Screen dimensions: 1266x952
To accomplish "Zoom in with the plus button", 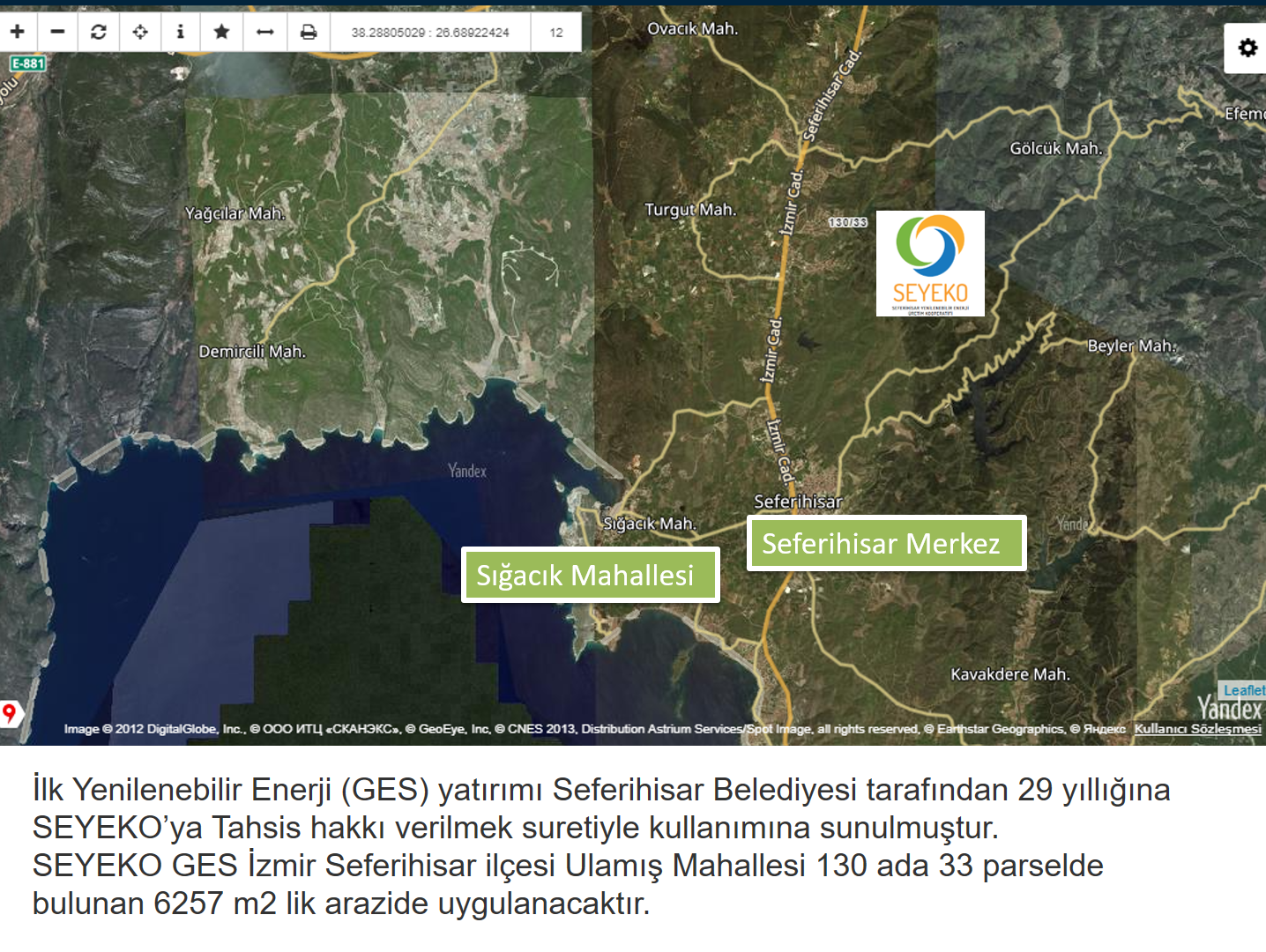I will click(x=18, y=33).
